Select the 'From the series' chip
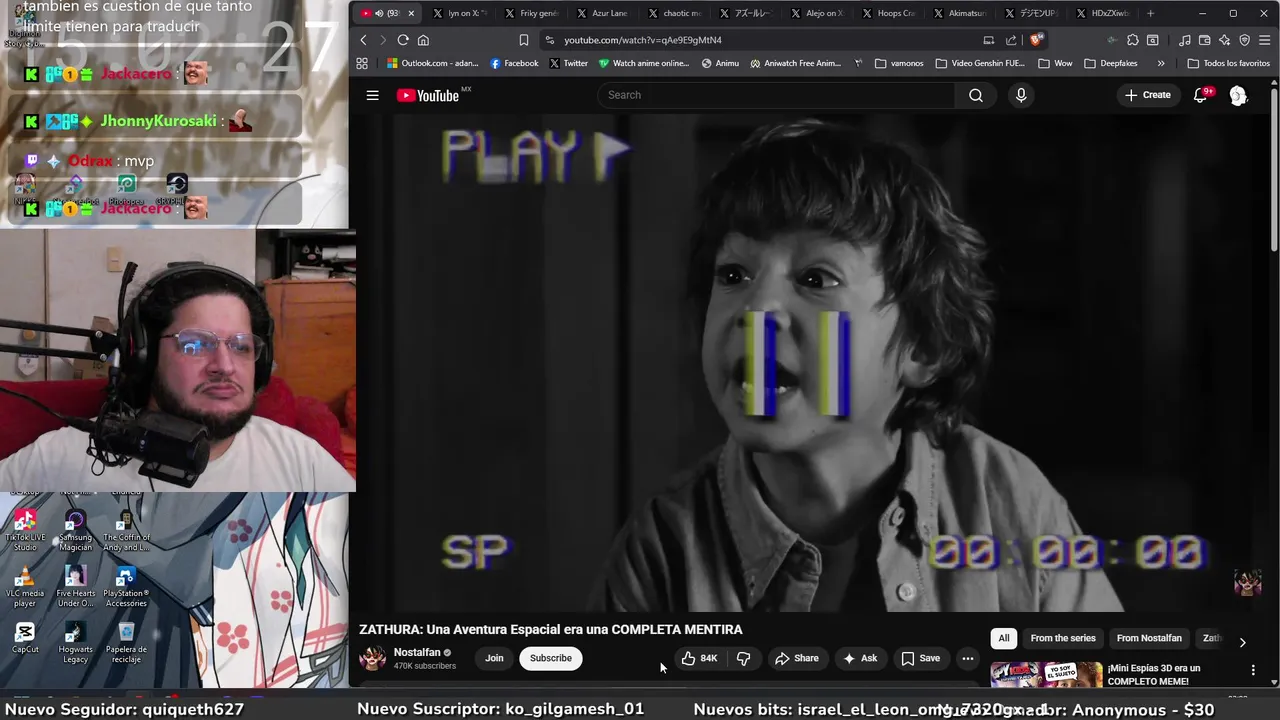 point(1062,638)
